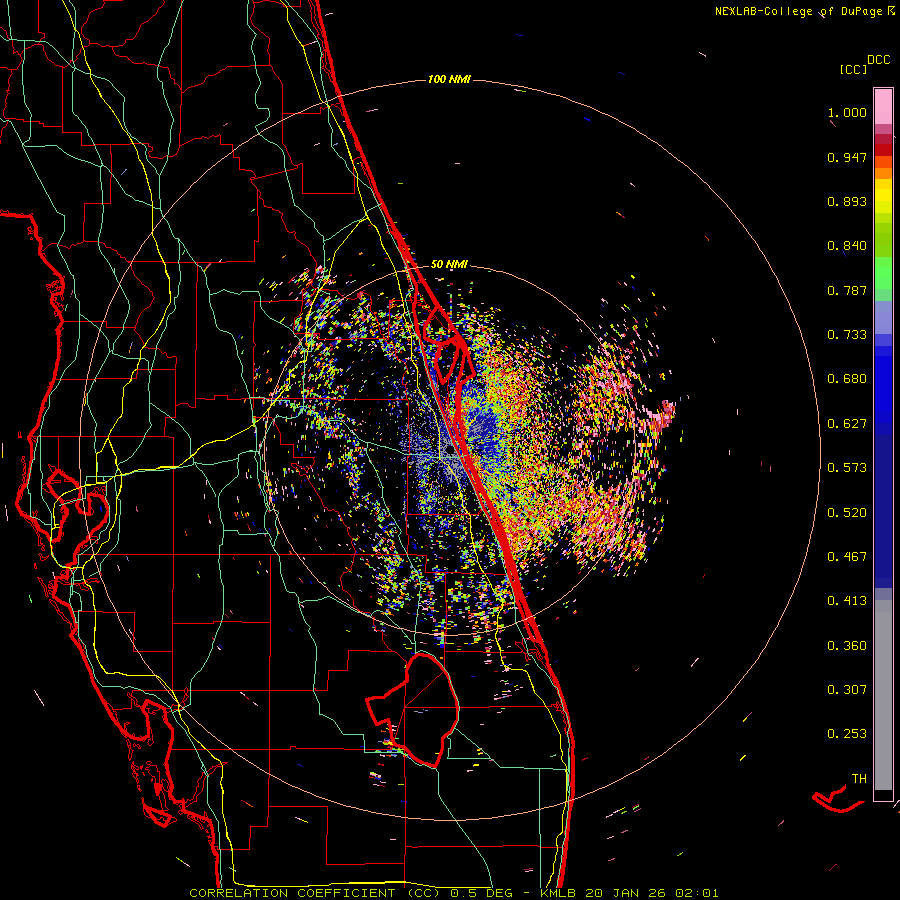This screenshot has height=900, width=900.
Task: Select the 0.520 scale value
Action: click(847, 513)
